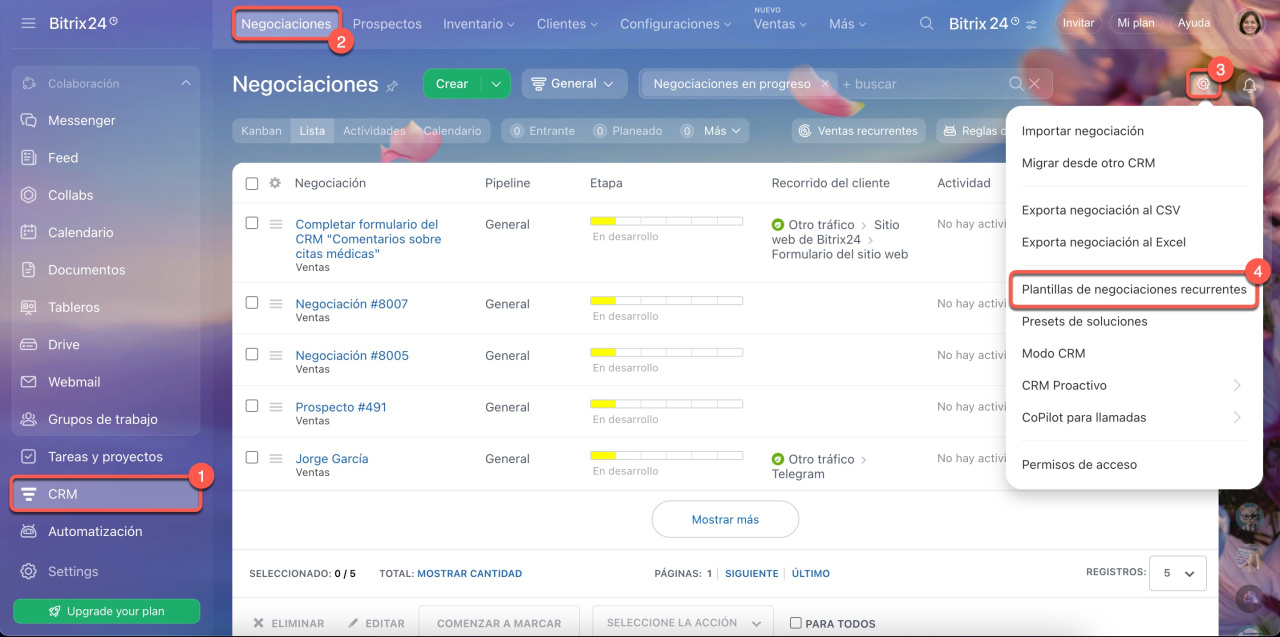Check the Prospecto #491 row checkbox

pyautogui.click(x=252, y=406)
